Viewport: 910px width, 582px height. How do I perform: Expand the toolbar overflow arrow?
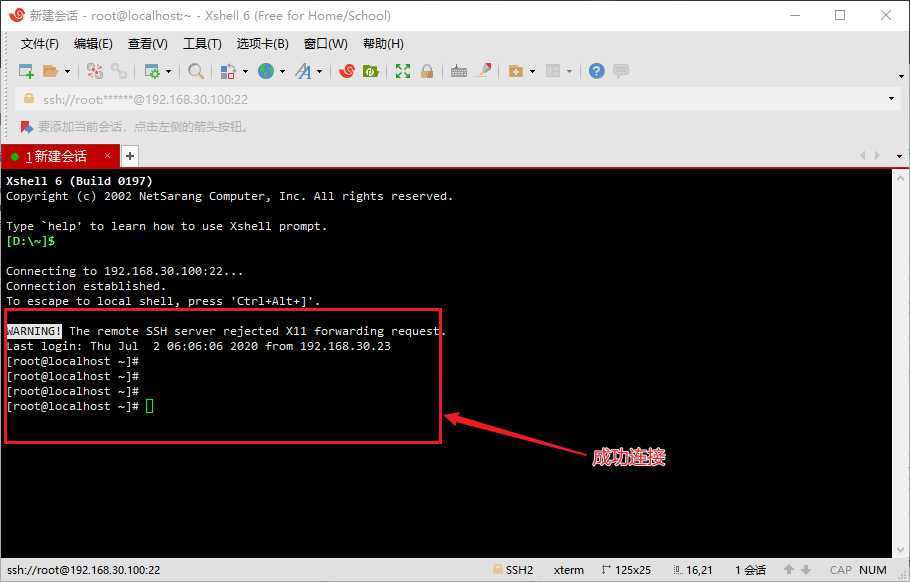click(x=901, y=76)
